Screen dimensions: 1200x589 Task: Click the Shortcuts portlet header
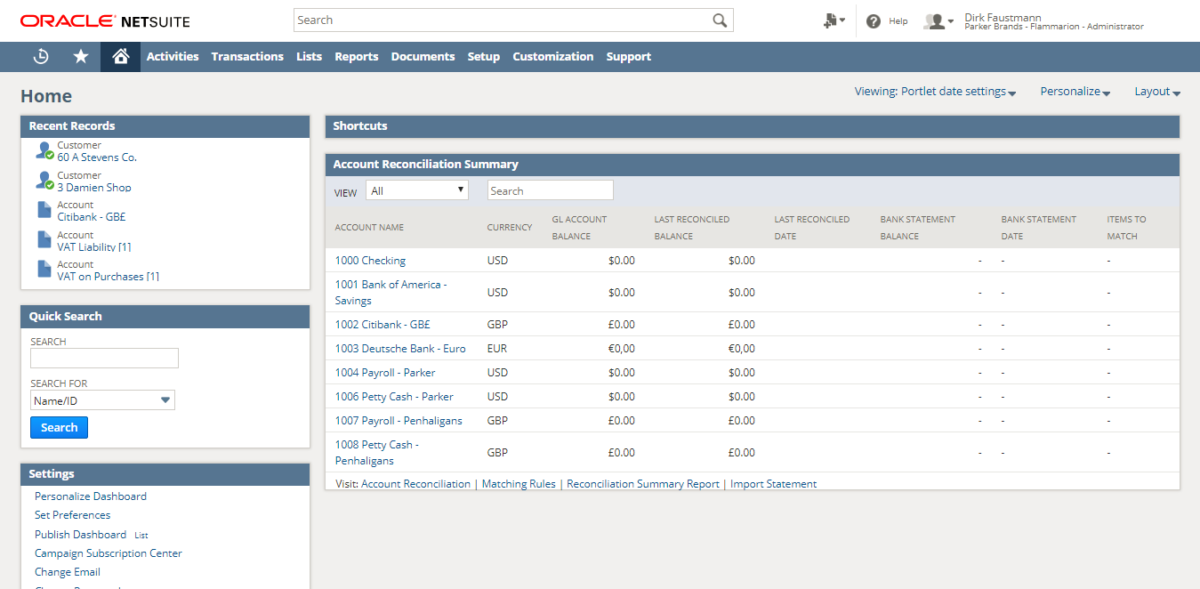[752, 126]
